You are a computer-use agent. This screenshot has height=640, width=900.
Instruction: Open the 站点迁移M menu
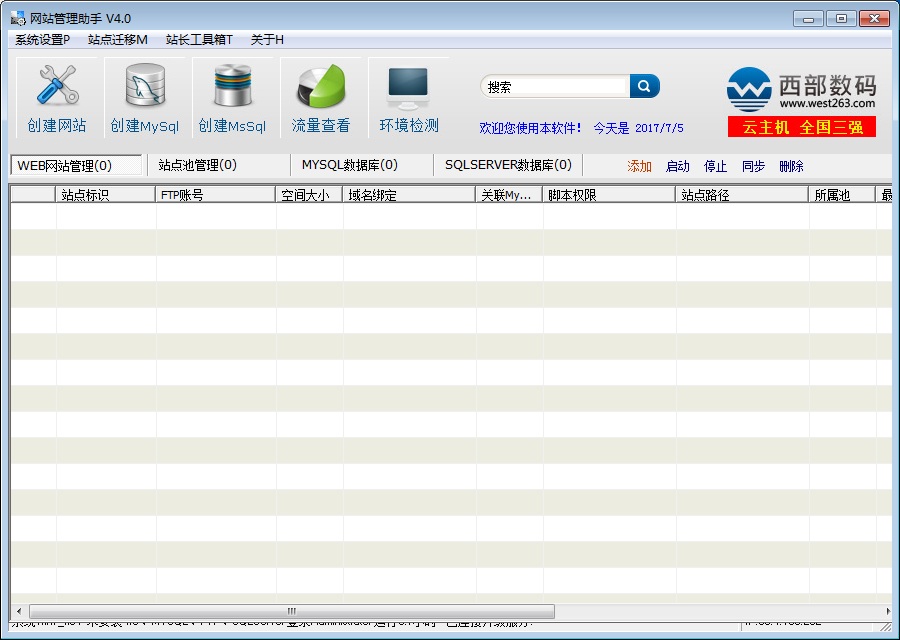coord(117,40)
